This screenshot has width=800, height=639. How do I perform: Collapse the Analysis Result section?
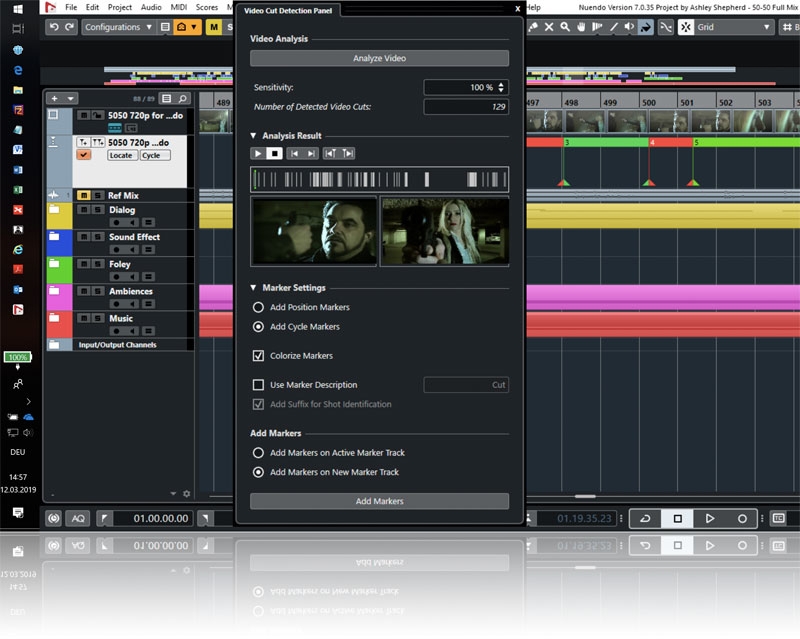coord(254,135)
